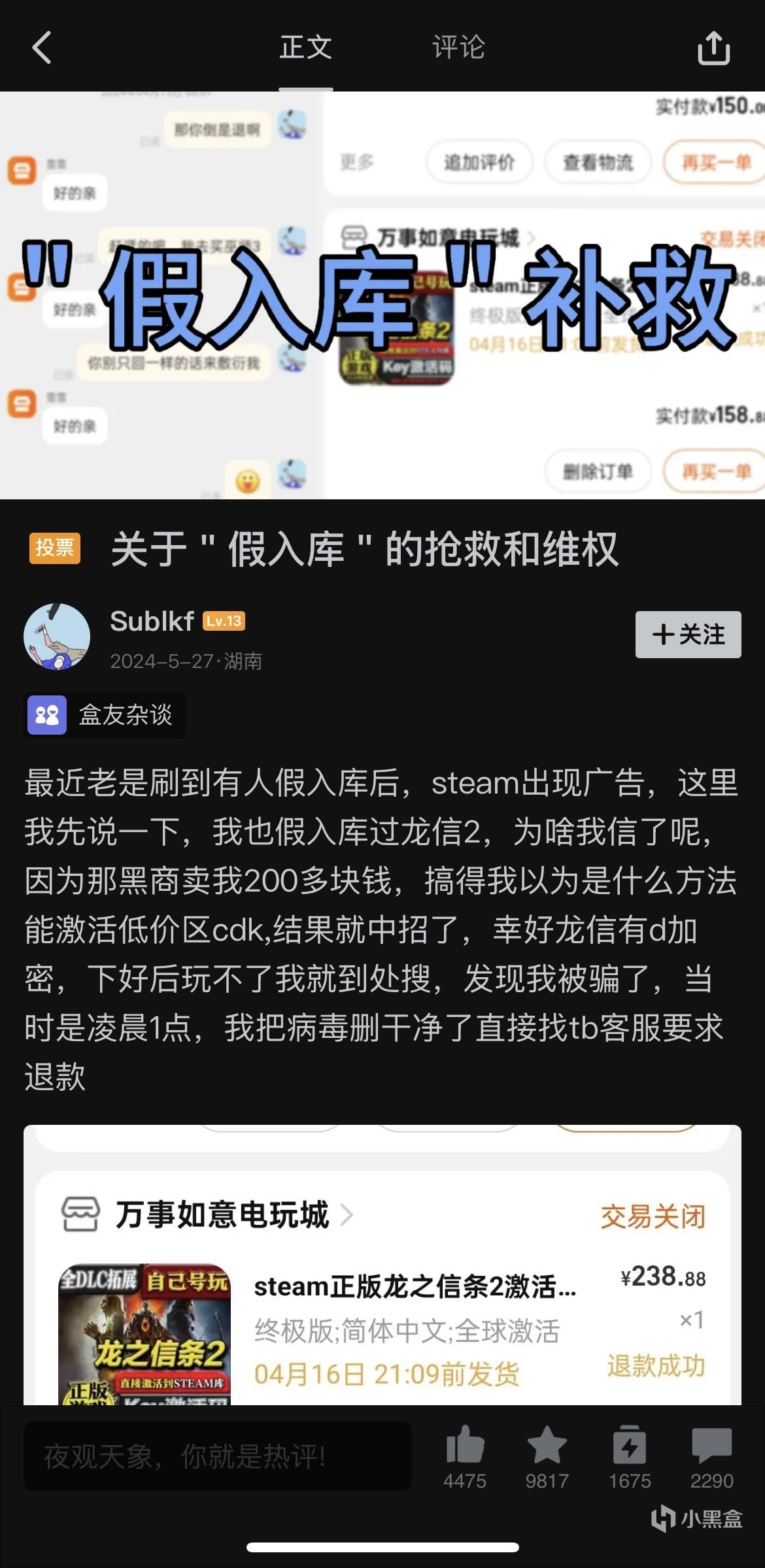
Task: Open the 龙之信条2 product thumbnail
Action: tap(144, 1333)
